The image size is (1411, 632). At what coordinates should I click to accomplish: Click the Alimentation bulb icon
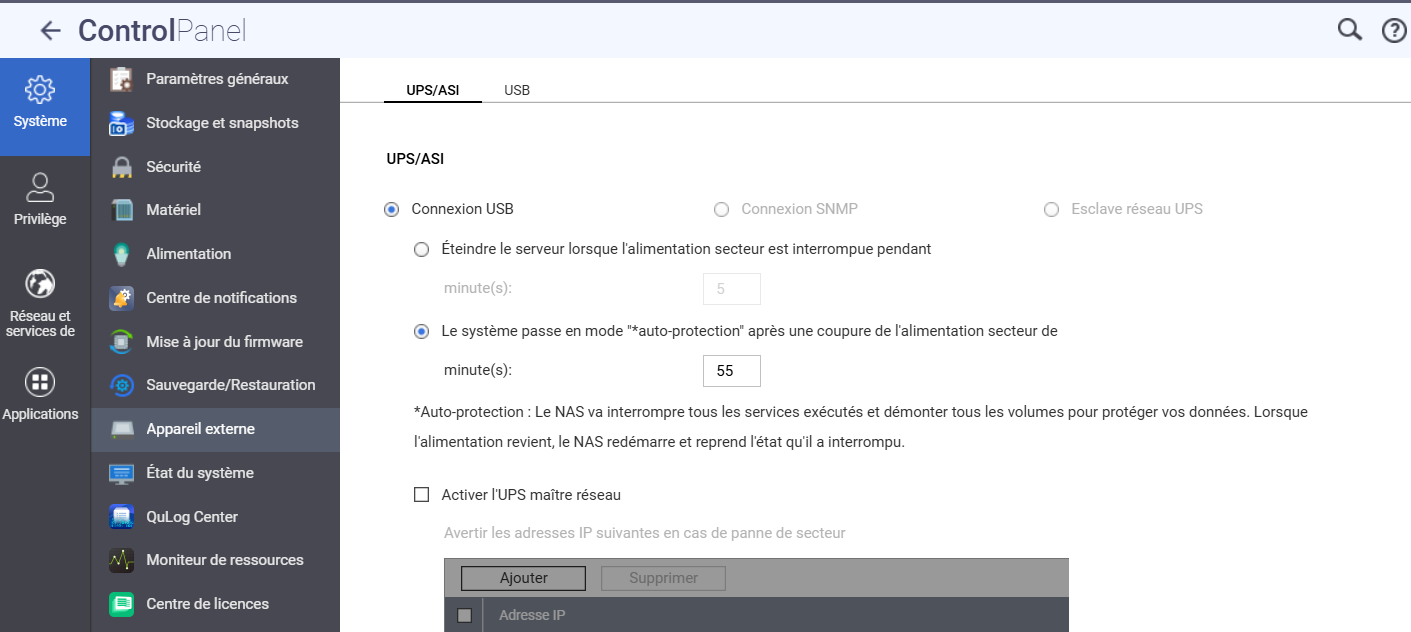tap(121, 254)
